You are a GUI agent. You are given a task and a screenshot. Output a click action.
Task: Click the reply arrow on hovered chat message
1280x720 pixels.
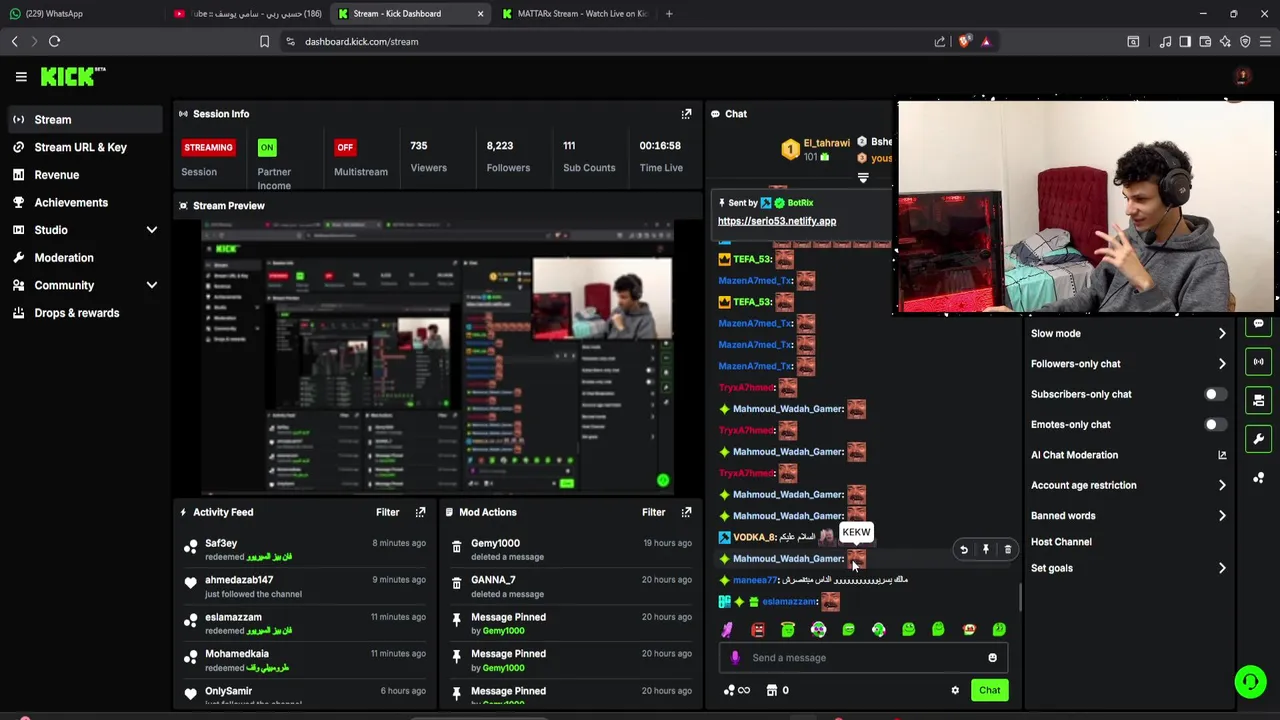(x=964, y=549)
